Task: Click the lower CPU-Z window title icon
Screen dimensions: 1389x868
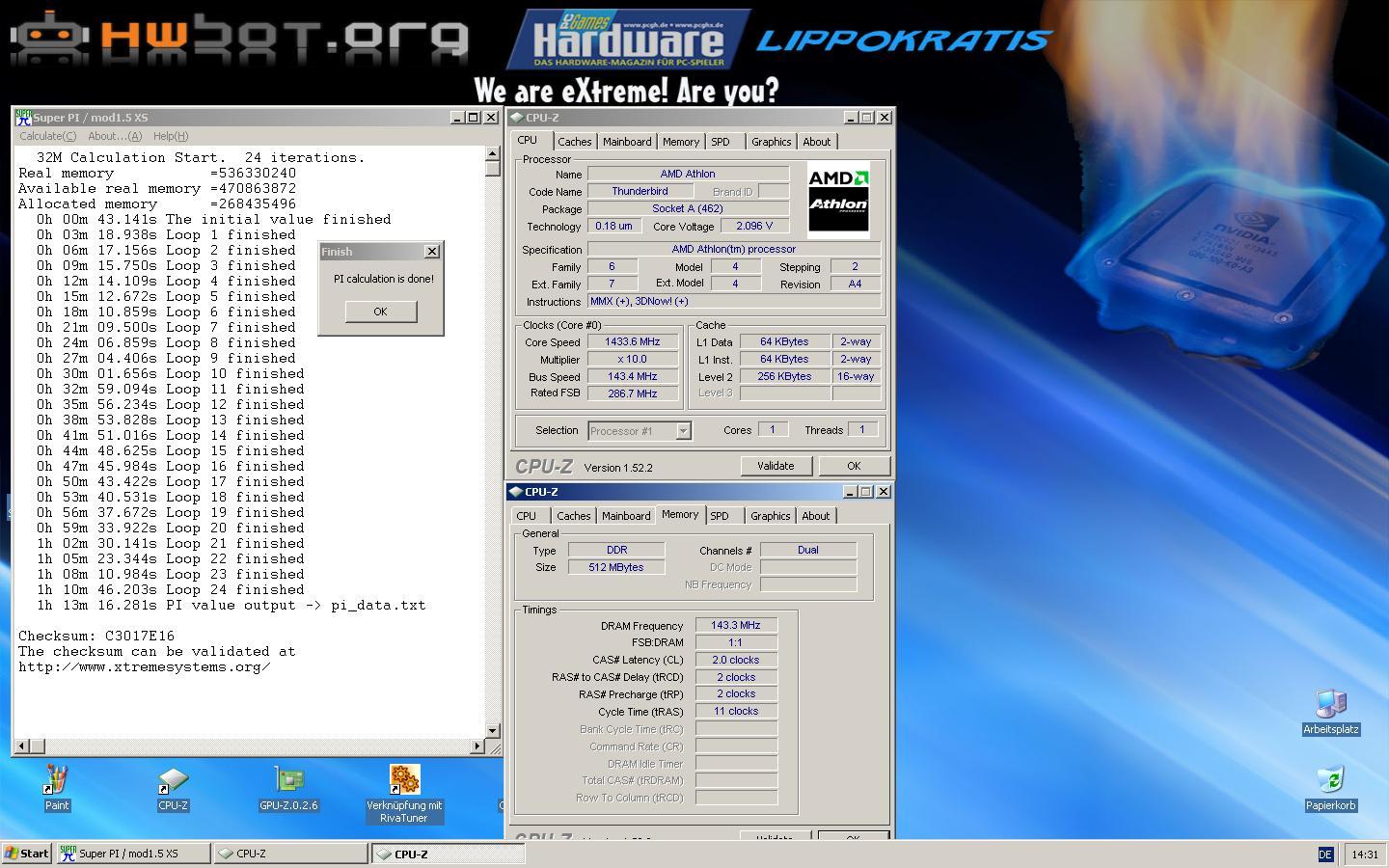Action: point(516,492)
